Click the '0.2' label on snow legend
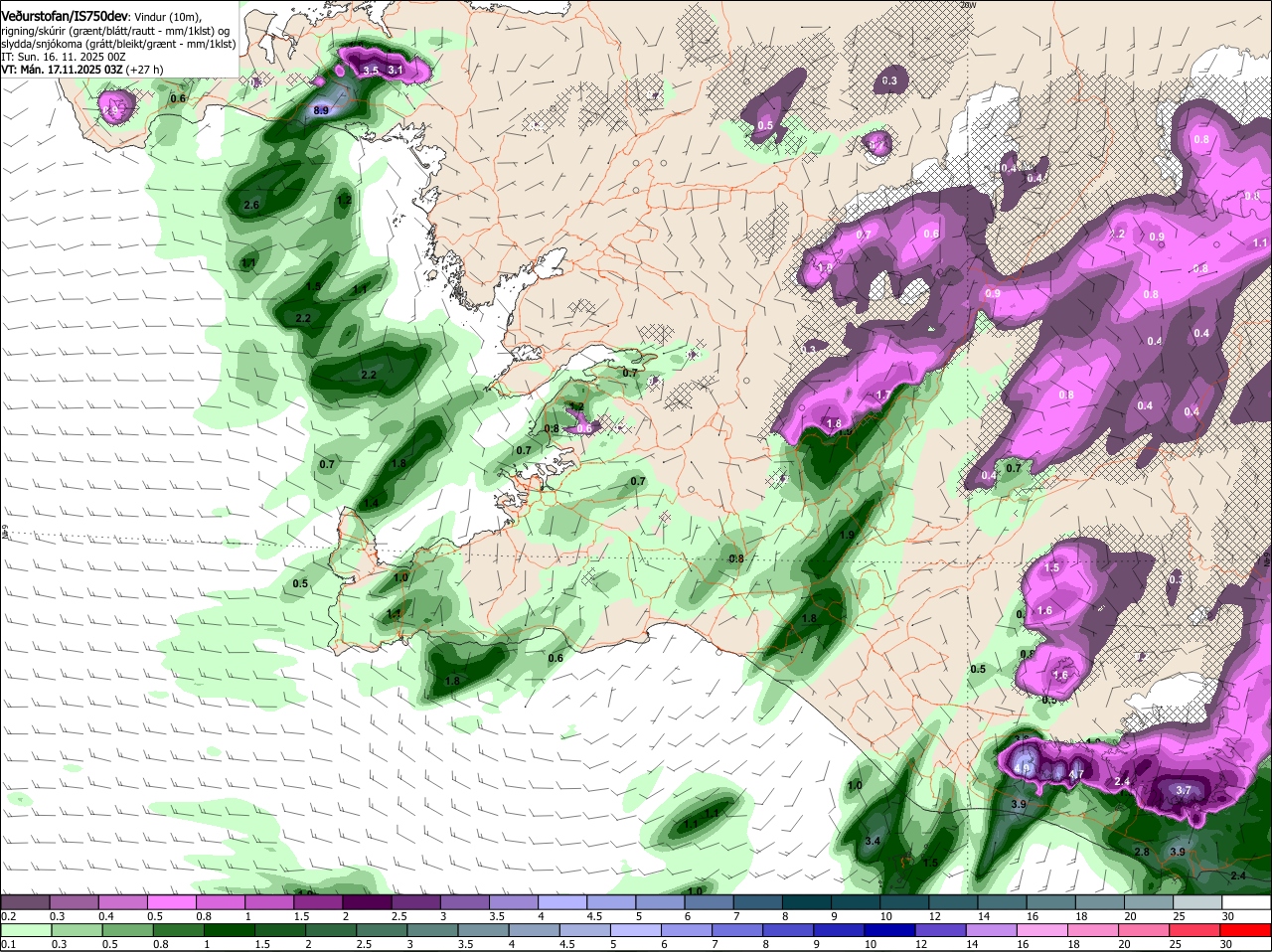The image size is (1272, 952). (x=8, y=916)
